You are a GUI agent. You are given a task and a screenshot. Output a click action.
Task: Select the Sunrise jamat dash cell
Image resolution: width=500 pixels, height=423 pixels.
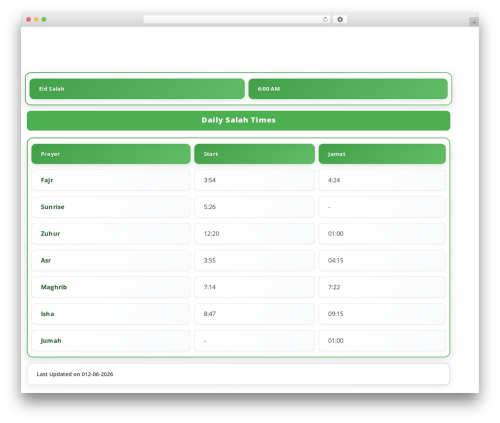tap(382, 207)
